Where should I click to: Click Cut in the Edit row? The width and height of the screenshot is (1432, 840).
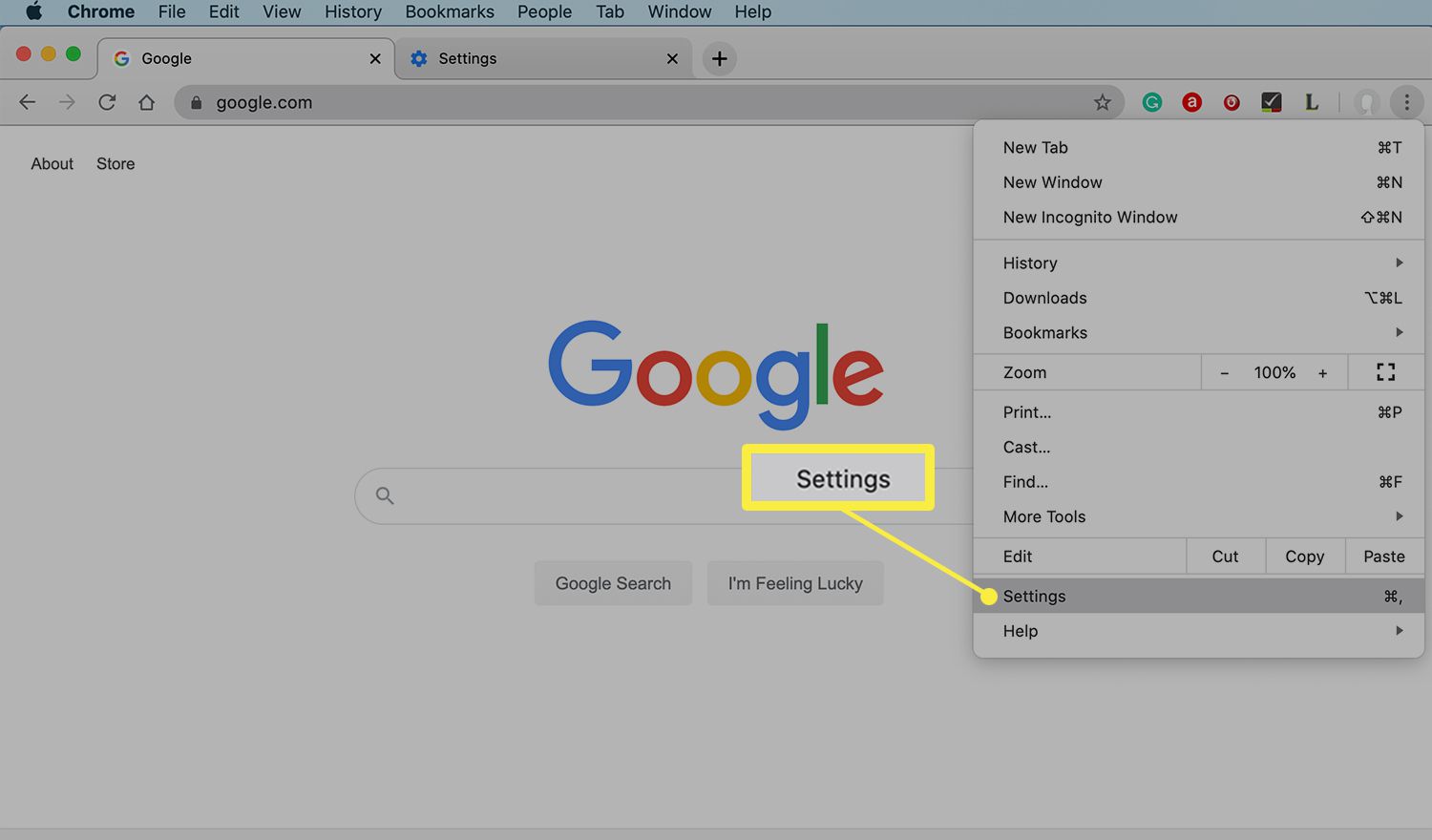tap(1225, 556)
